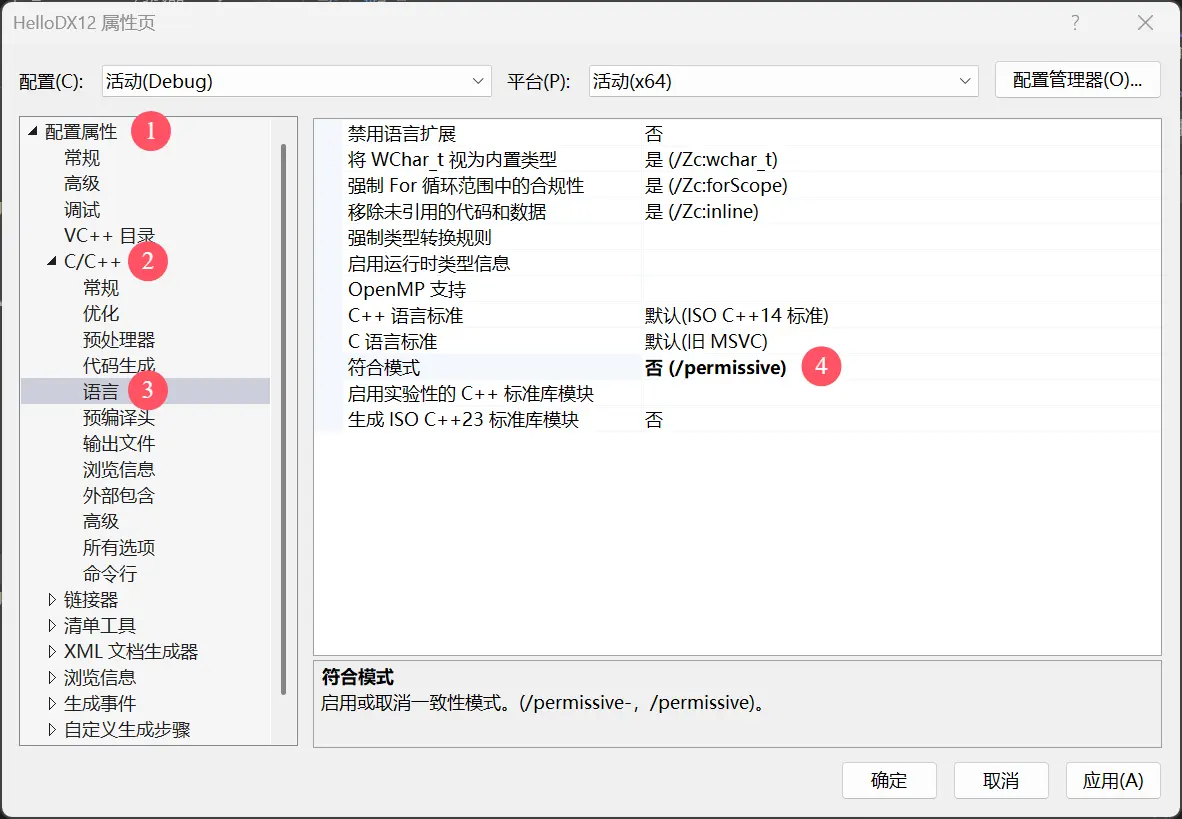The height and width of the screenshot is (819, 1182).
Task: Expand the 自定义生成步骤 node
Action: click(51, 729)
